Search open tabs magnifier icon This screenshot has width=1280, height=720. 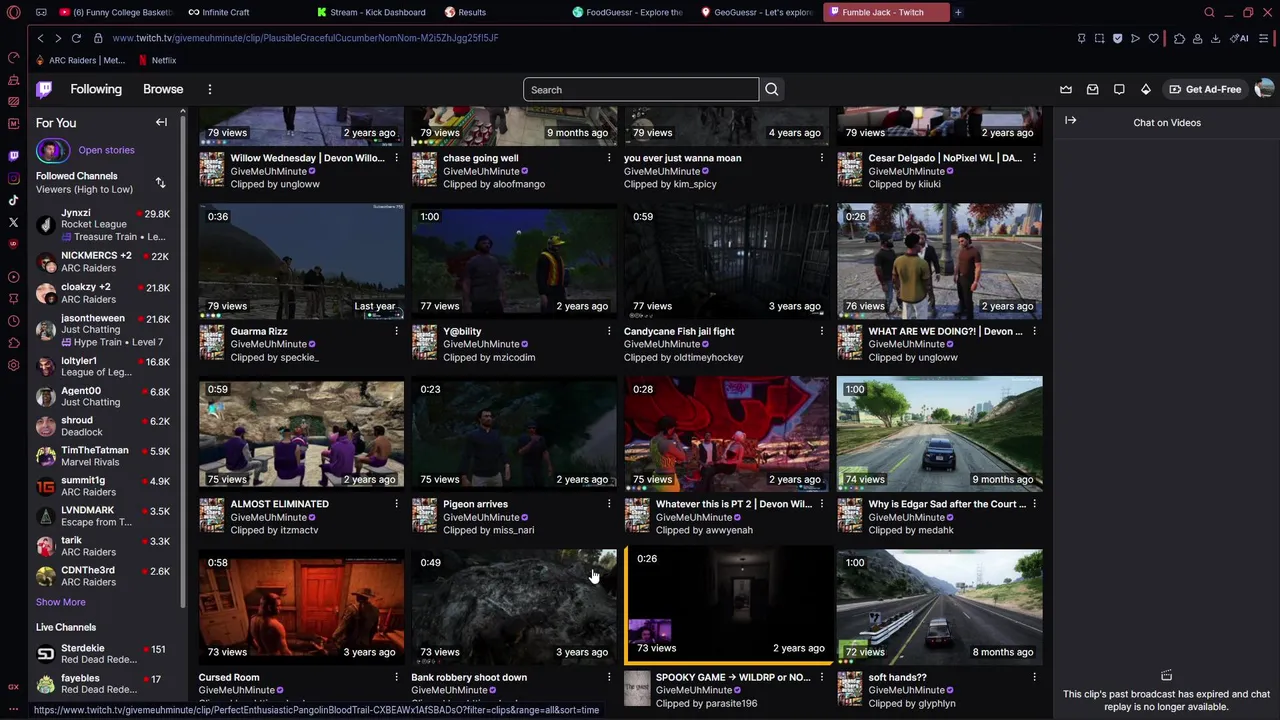(x=1209, y=12)
